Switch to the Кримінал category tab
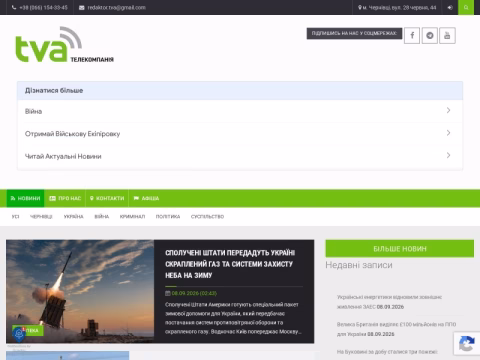The height and width of the screenshot is (360, 480). click(x=132, y=217)
